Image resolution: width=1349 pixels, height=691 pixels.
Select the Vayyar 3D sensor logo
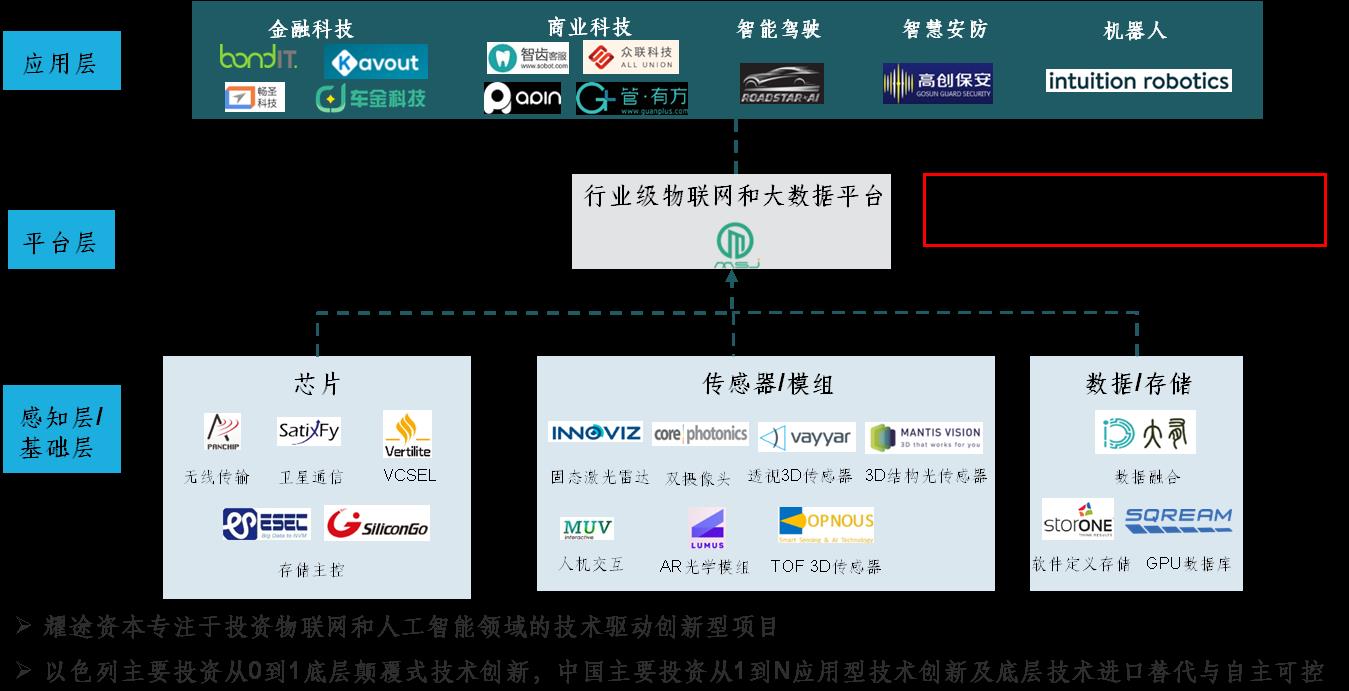click(805, 436)
